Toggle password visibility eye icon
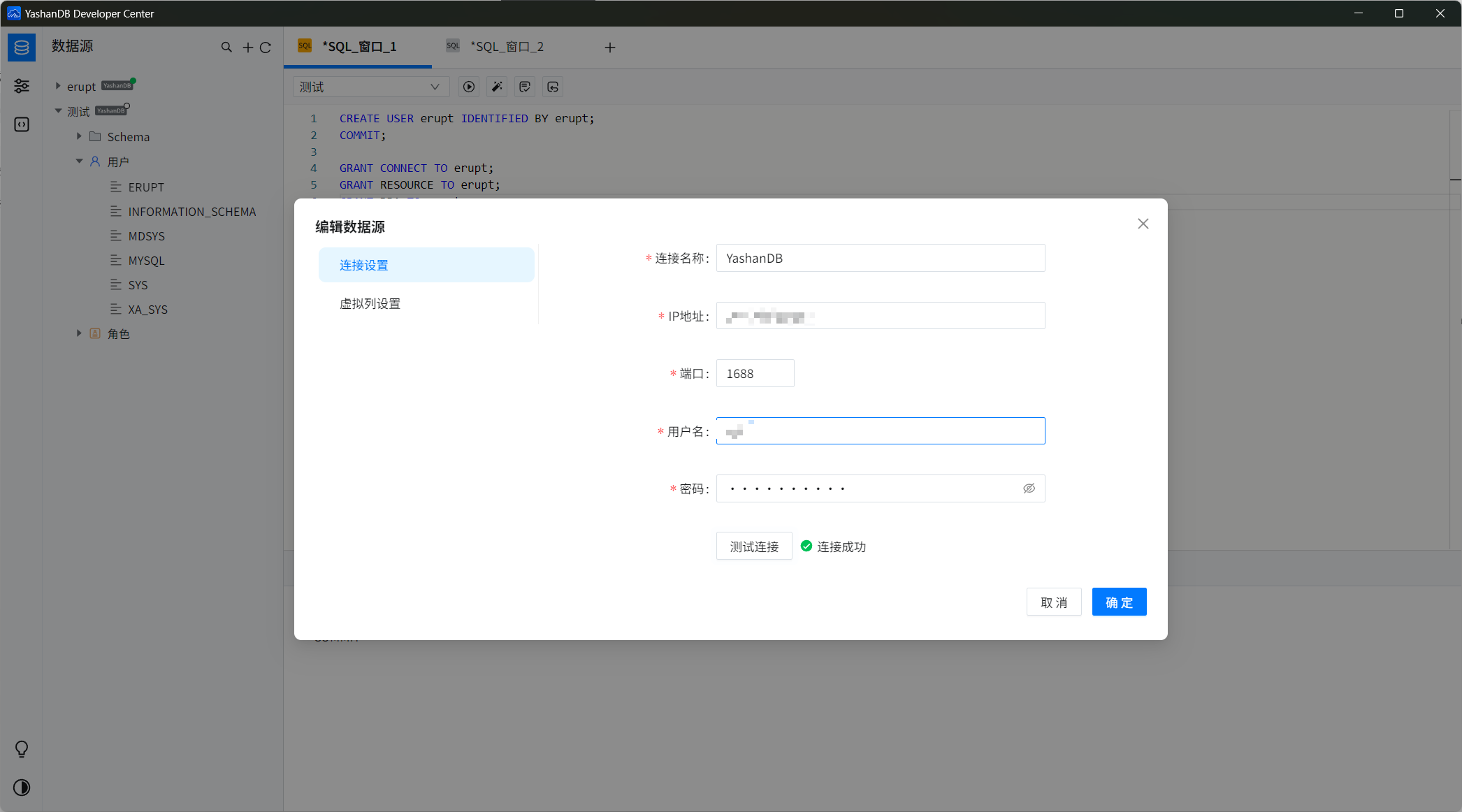The width and height of the screenshot is (1462, 812). pyautogui.click(x=1029, y=488)
